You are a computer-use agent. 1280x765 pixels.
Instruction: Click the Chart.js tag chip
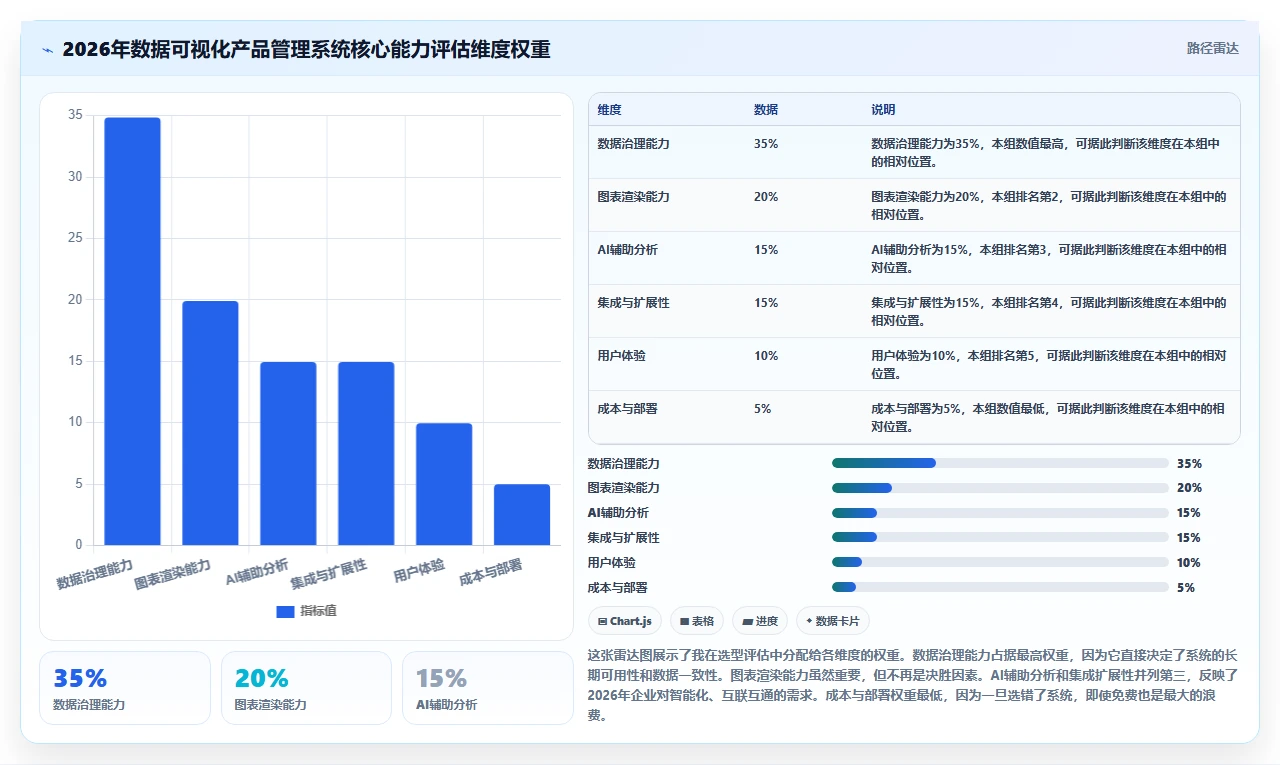click(625, 621)
